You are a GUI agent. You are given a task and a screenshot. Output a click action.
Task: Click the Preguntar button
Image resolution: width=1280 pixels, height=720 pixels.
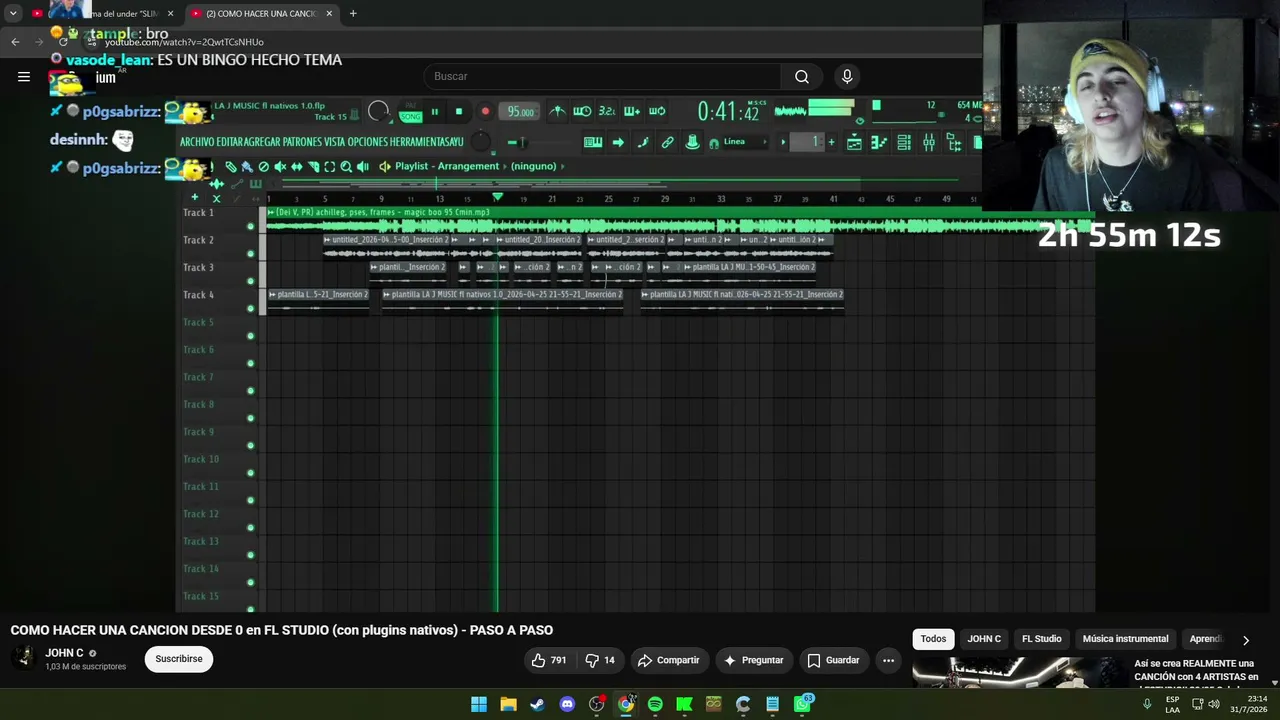753,660
